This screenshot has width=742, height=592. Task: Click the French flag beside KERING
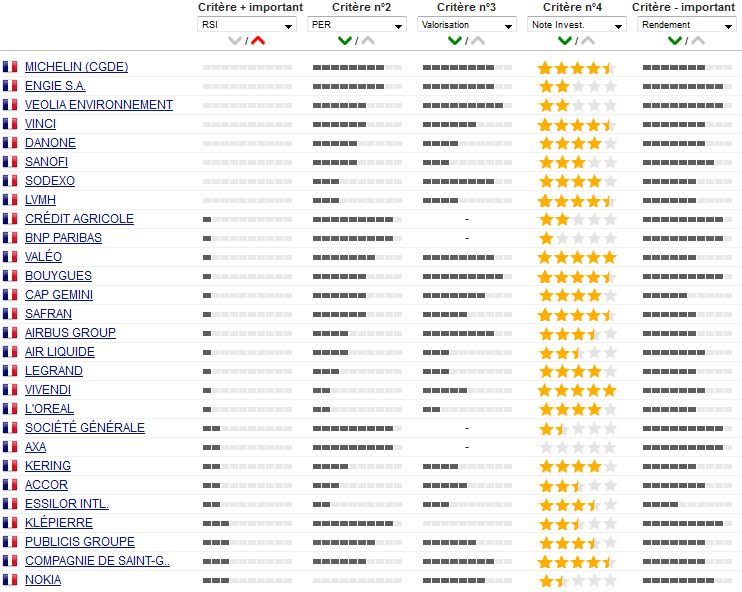tap(10, 466)
